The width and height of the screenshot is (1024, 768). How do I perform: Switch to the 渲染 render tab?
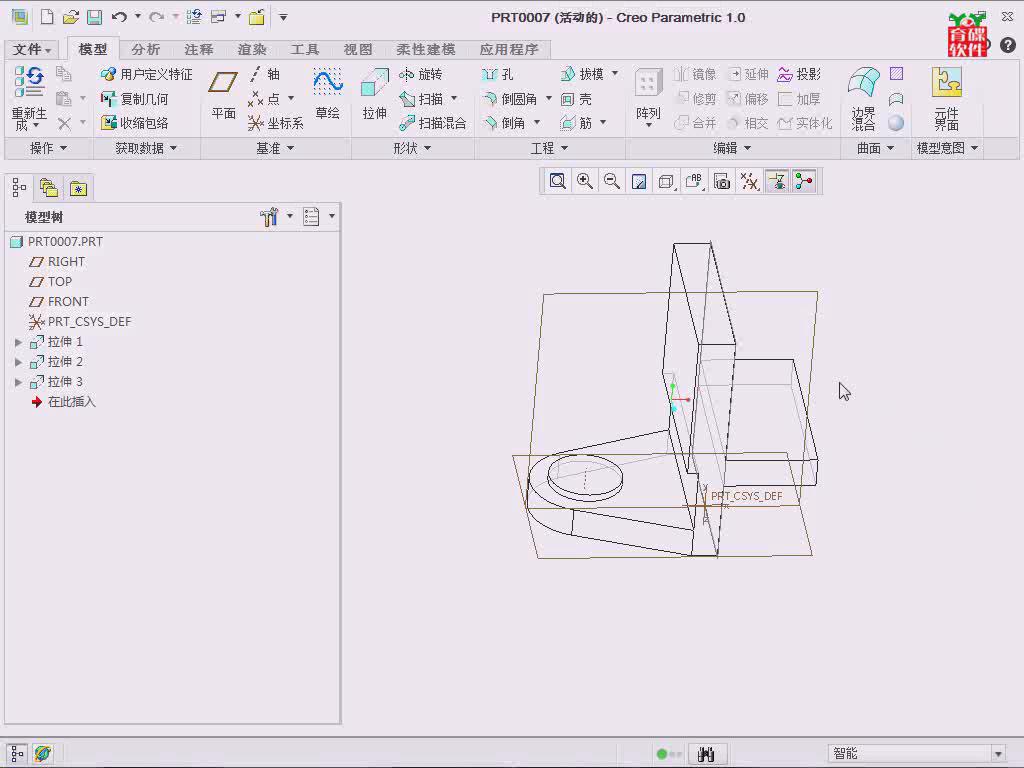click(x=252, y=50)
